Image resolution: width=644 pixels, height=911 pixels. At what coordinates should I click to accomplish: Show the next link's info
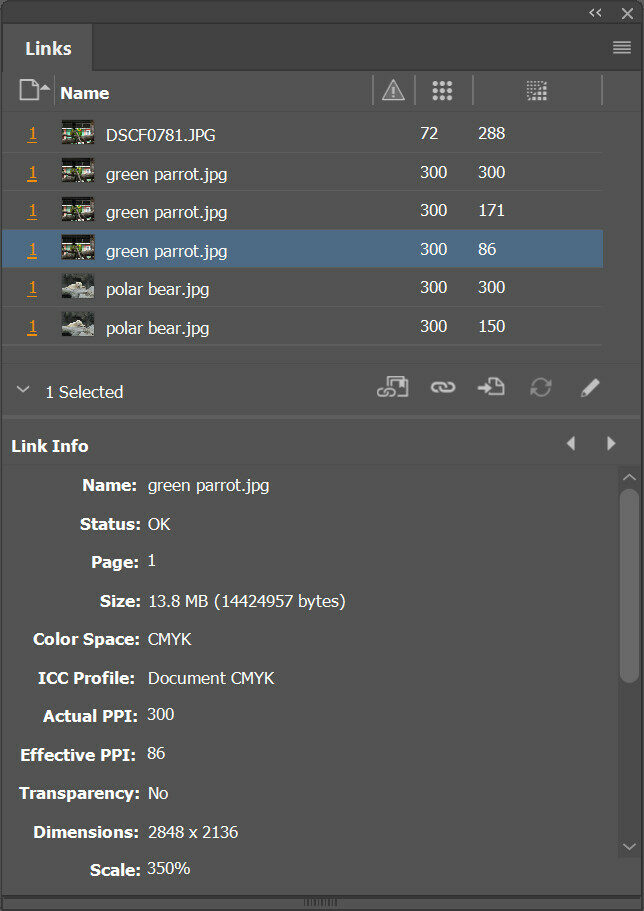611,444
